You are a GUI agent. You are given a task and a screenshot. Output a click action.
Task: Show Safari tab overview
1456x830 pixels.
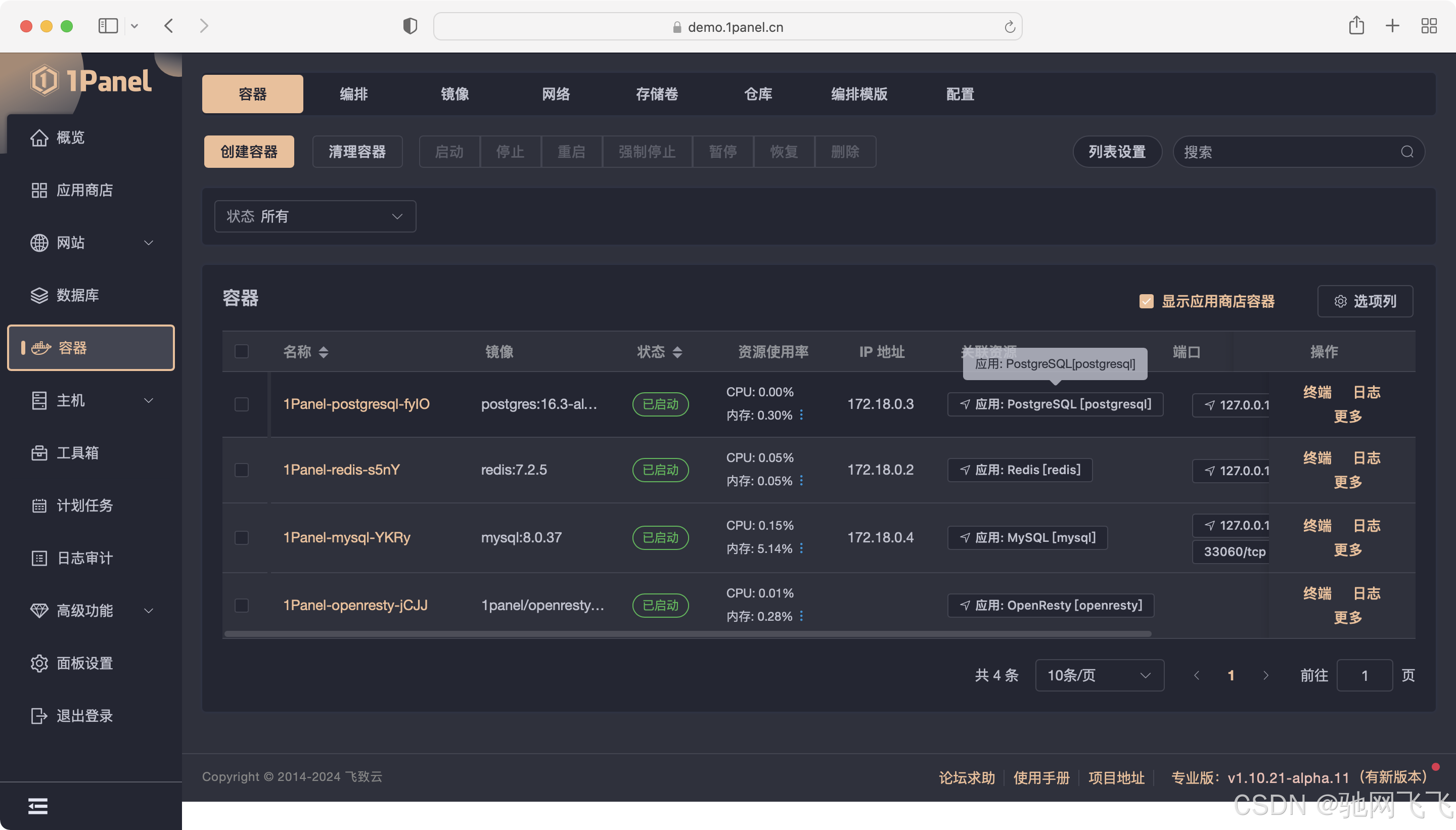(1429, 26)
